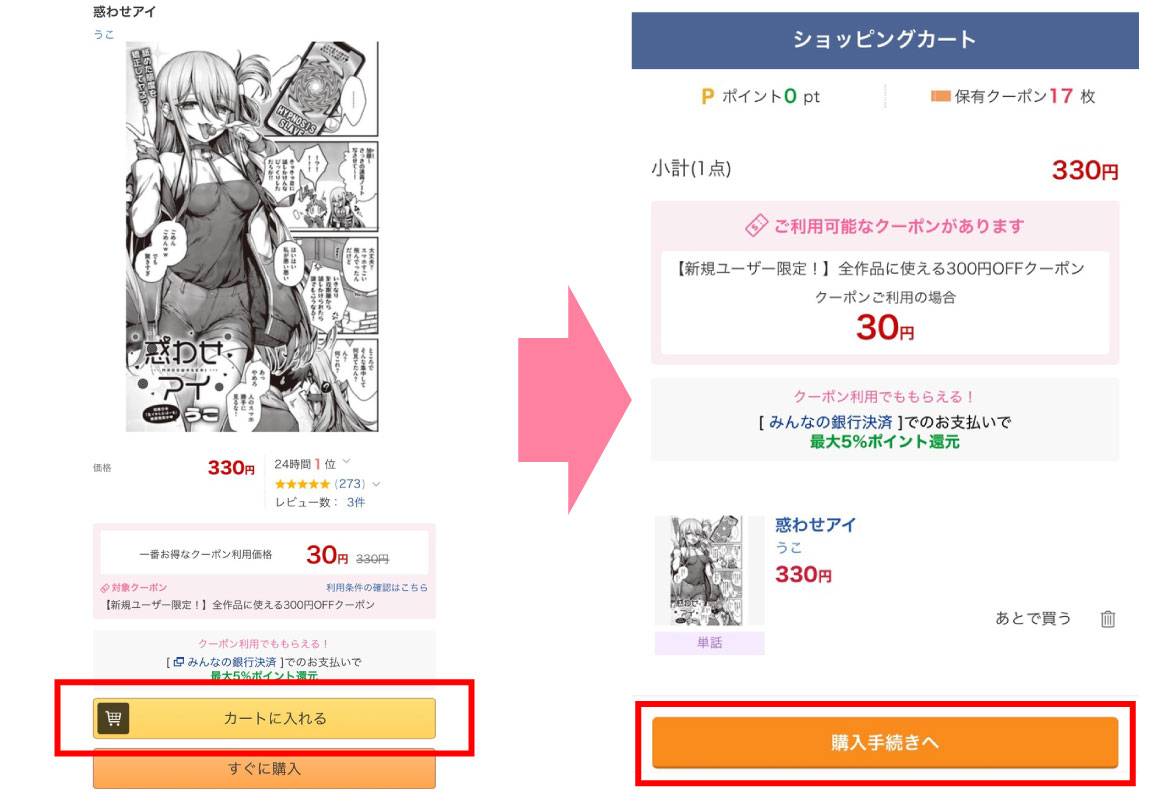The height and width of the screenshot is (800, 1150).
Task: Click the orange coupon ticket icon
Action: (940, 96)
